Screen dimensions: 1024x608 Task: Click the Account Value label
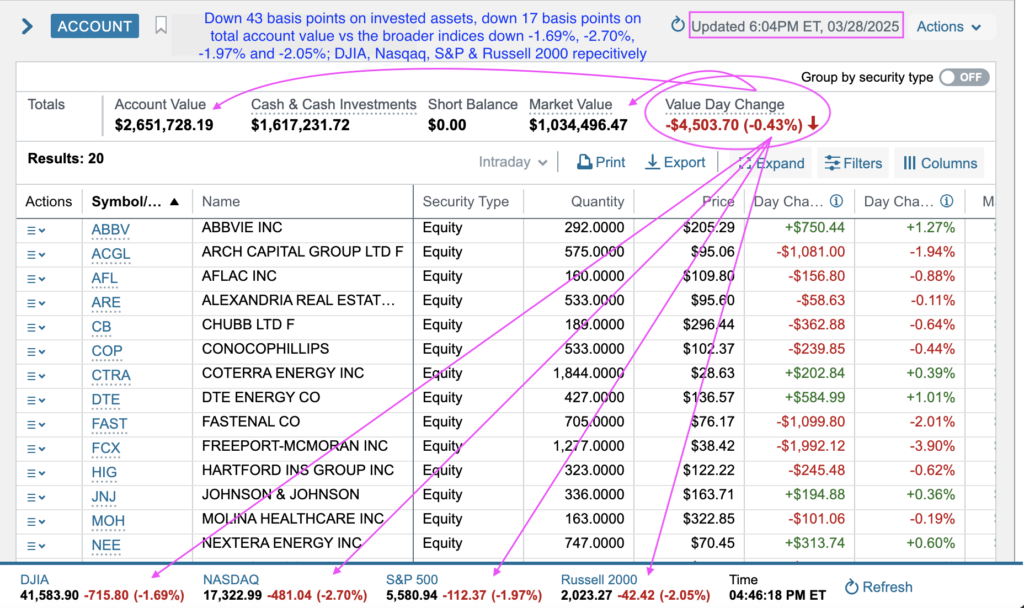point(160,104)
